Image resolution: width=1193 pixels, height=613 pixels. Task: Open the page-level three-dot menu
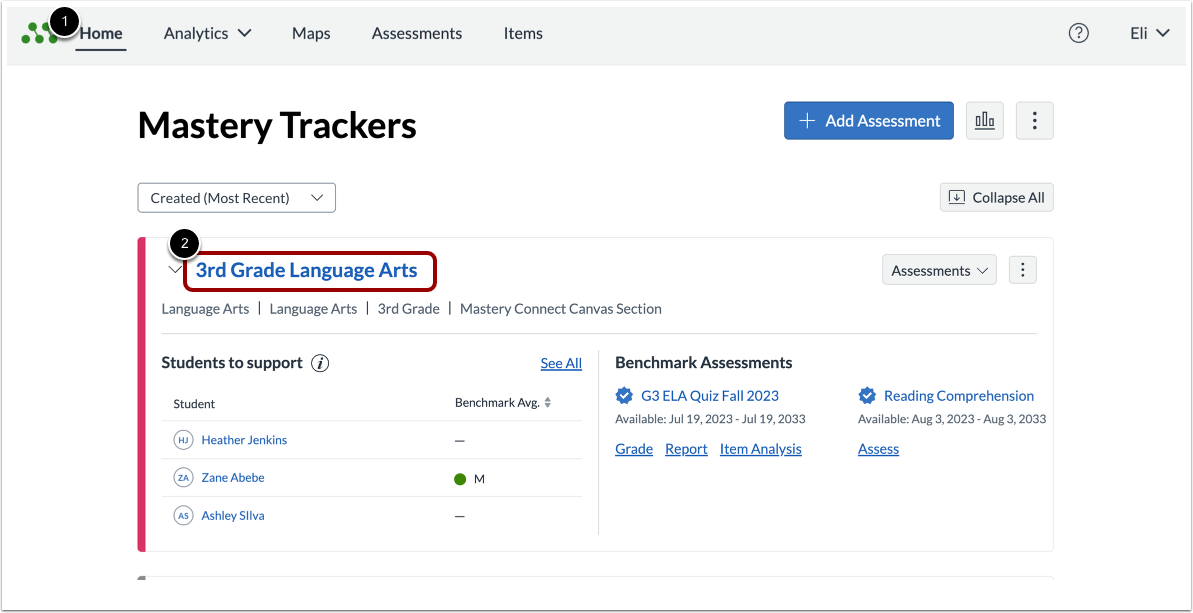point(1034,120)
